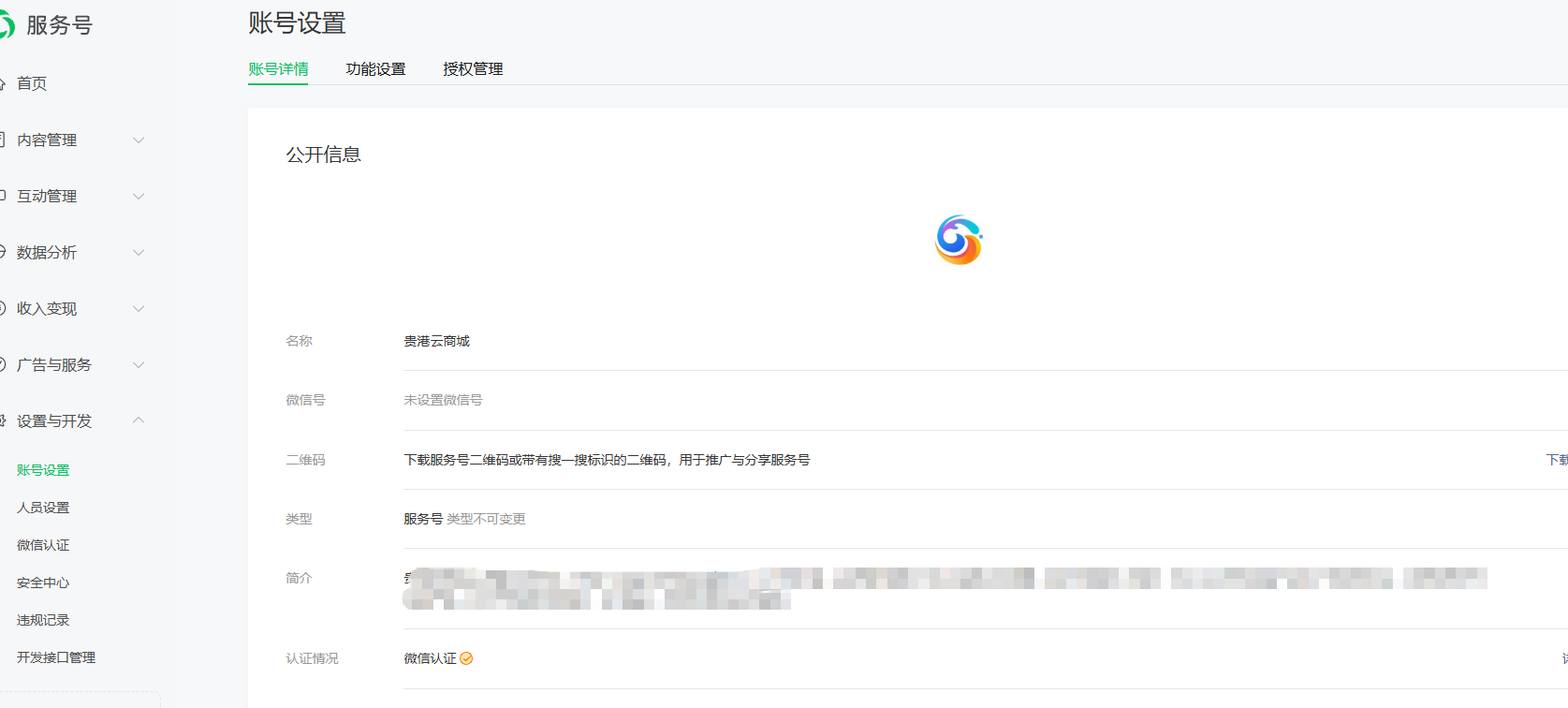
Task: Open 数据分析 in the sidebar
Action: click(x=47, y=253)
